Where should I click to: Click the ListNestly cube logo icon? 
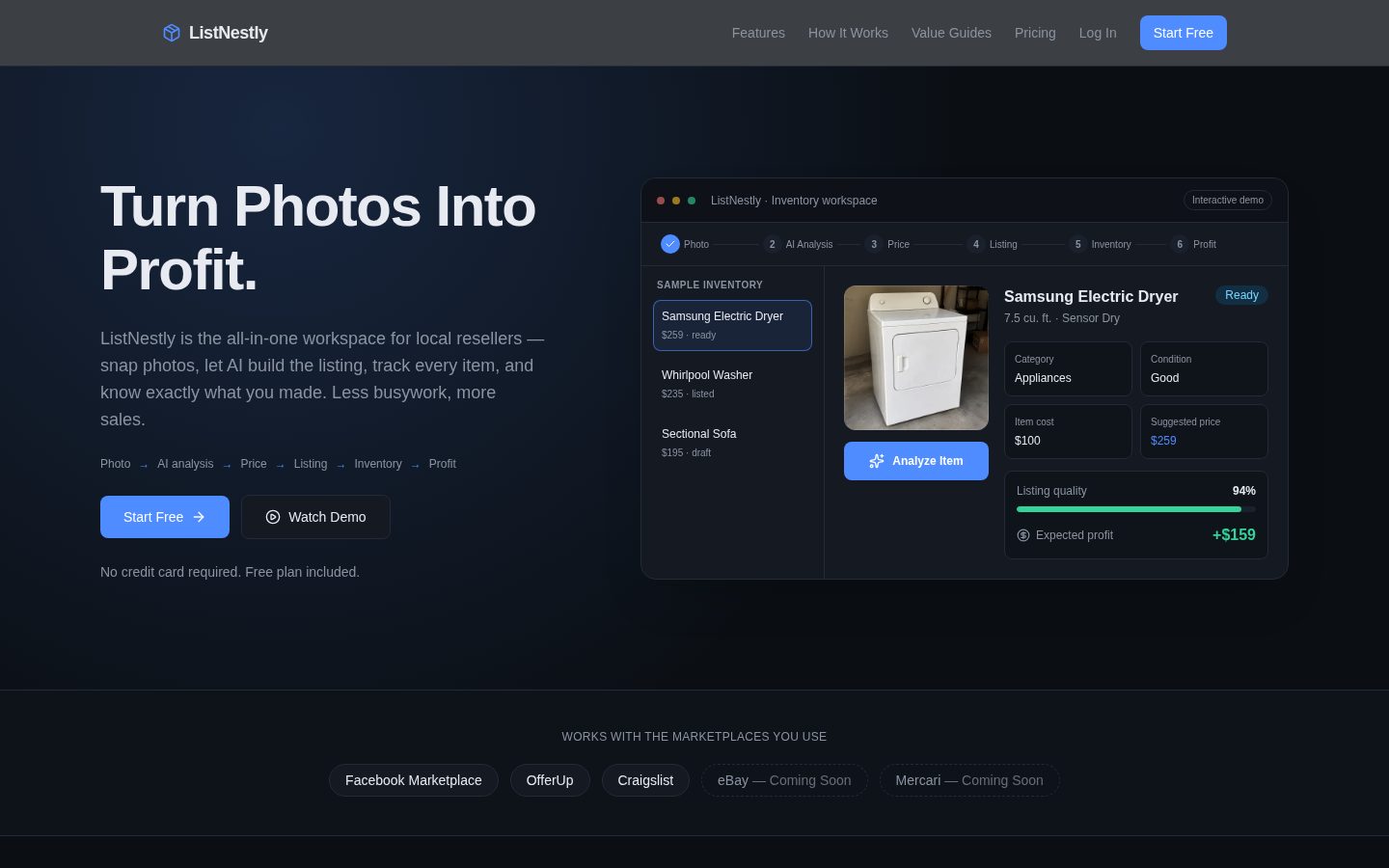click(172, 33)
